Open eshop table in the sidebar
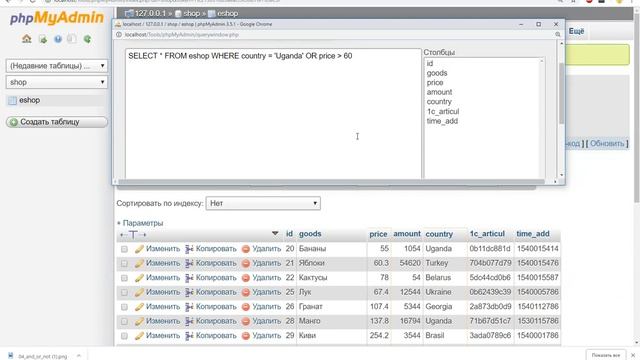The image size is (640, 360). pyautogui.click(x=29, y=100)
